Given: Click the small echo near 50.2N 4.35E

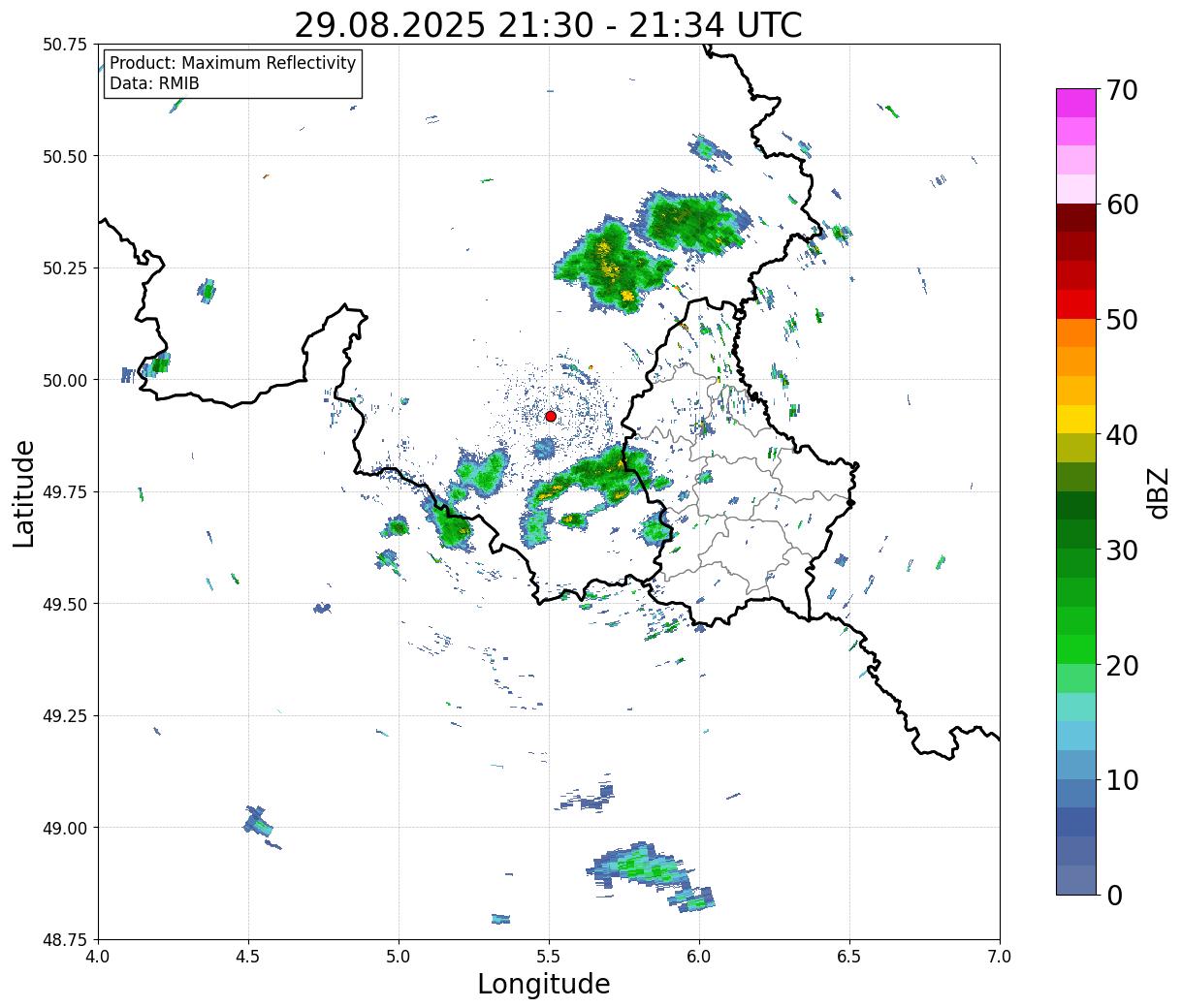Looking at the screenshot, I should pos(207,290).
